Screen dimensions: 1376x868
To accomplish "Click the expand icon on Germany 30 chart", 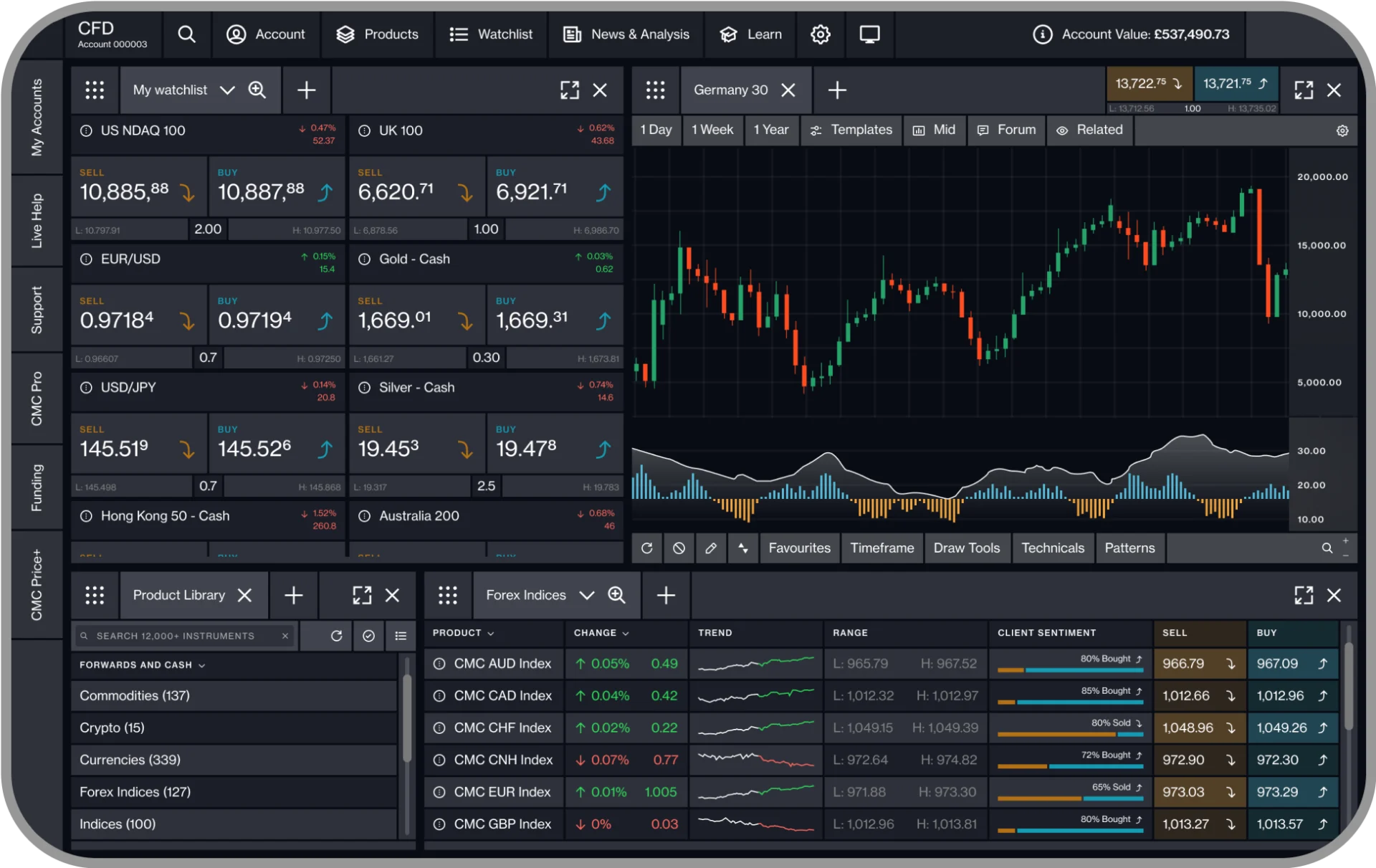I will pos(1304,89).
